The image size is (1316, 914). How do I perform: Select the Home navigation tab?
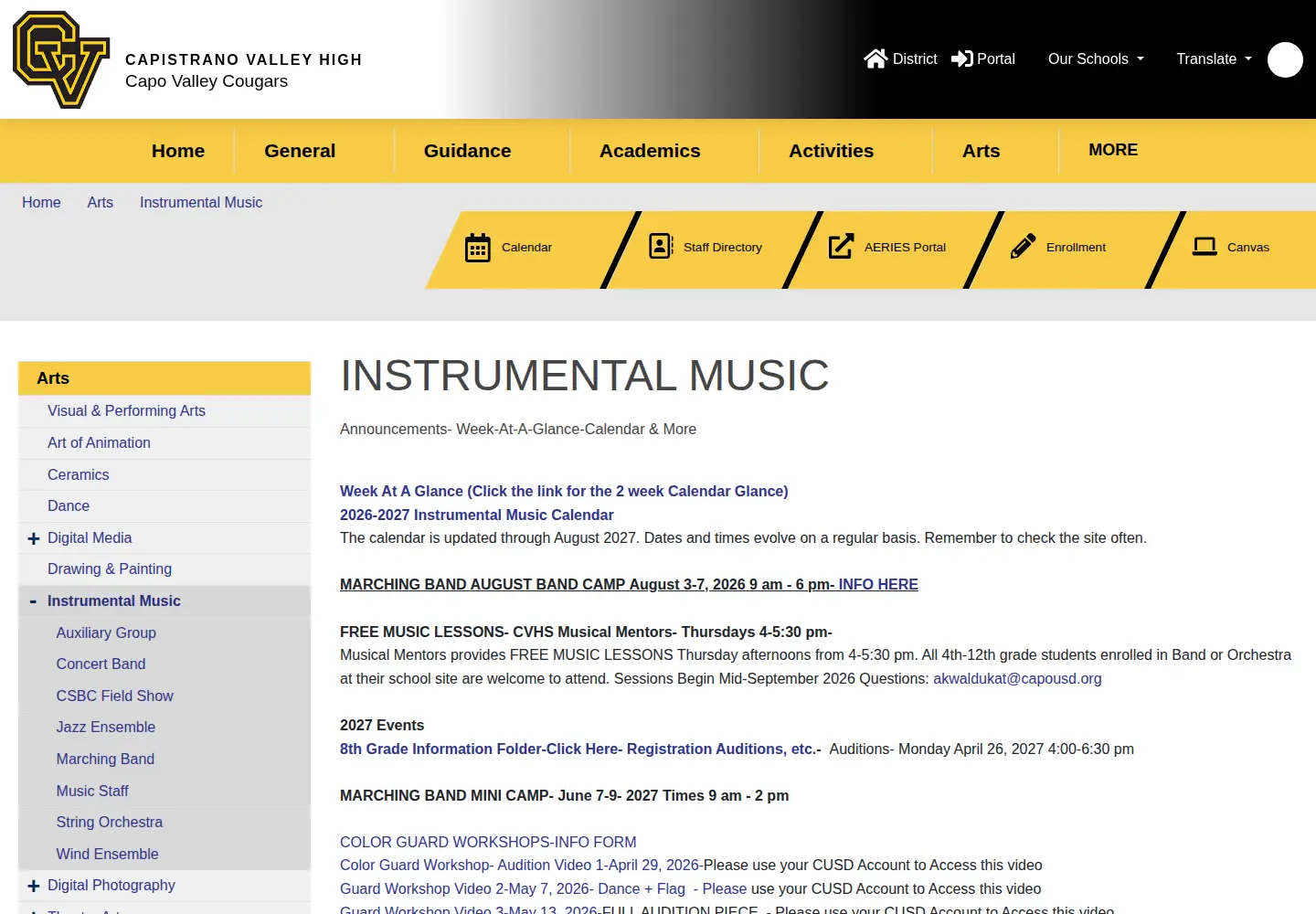178,151
